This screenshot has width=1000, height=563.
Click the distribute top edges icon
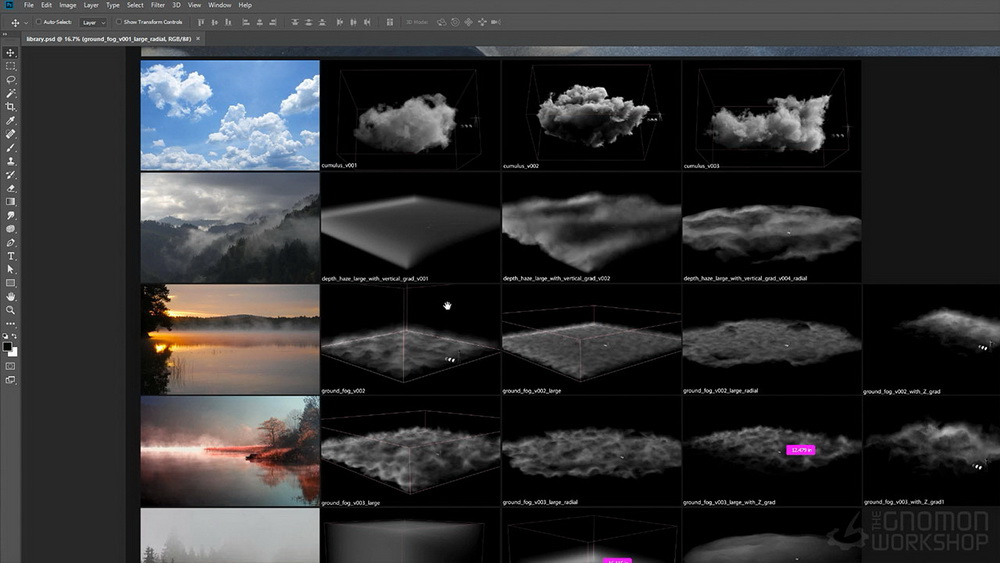click(x=295, y=22)
